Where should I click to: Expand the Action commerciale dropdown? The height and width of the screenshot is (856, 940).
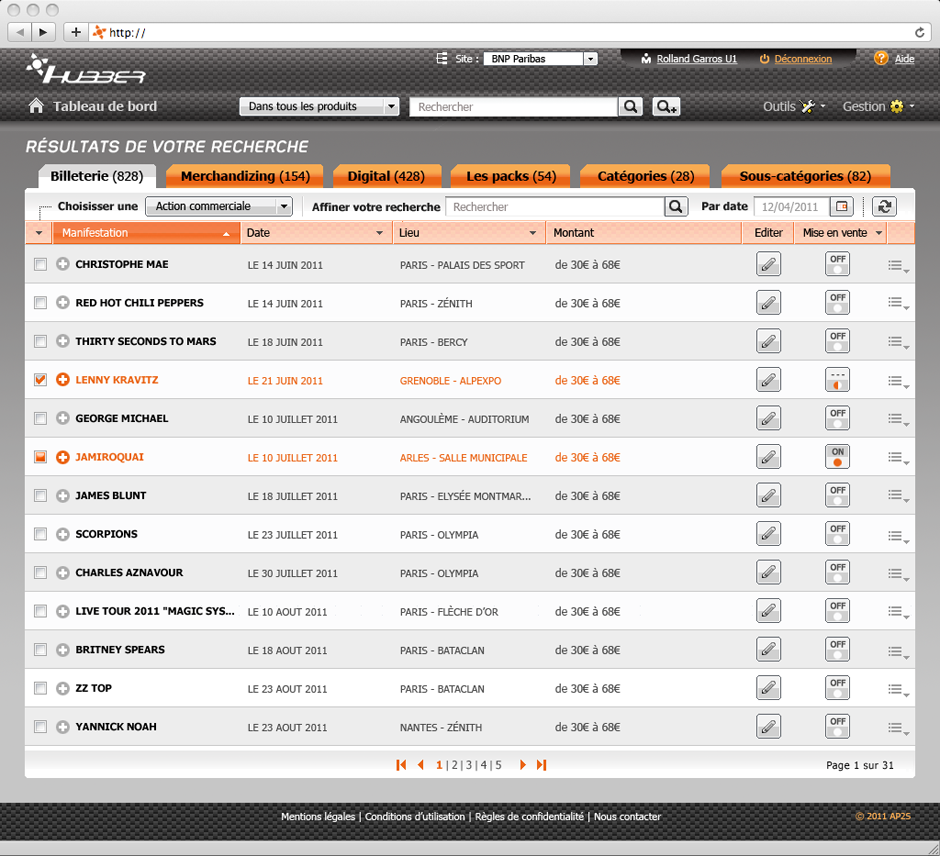tap(219, 206)
